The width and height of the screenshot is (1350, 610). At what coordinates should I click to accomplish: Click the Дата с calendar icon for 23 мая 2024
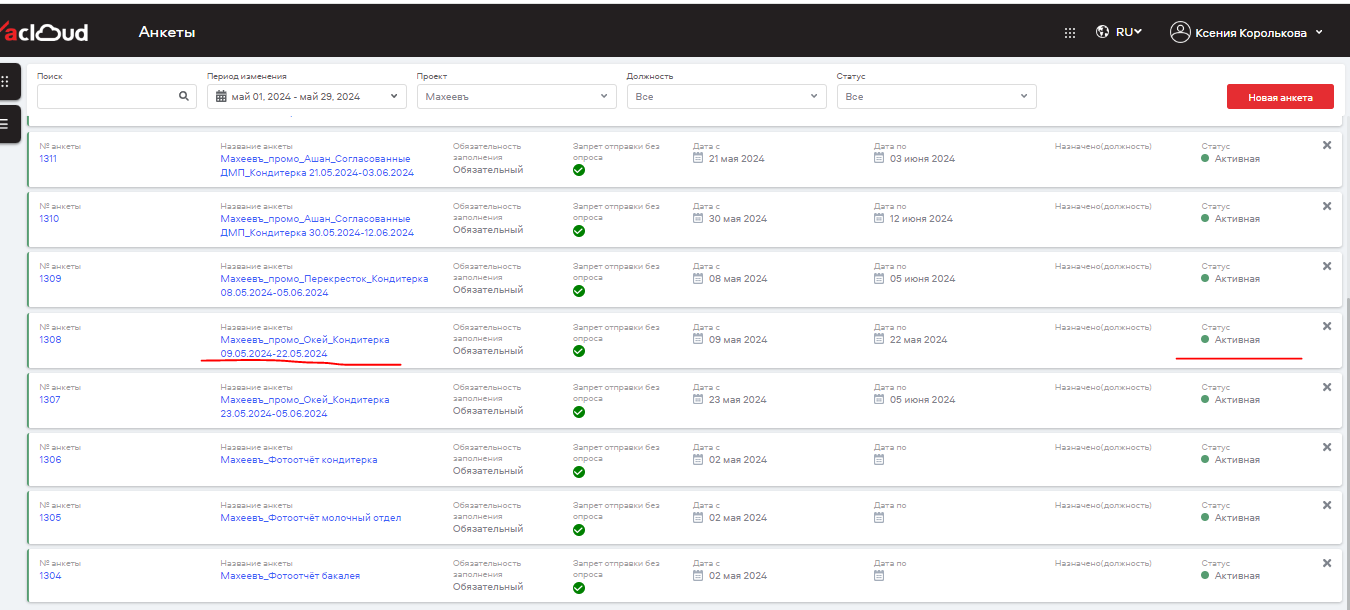pyautogui.click(x=698, y=399)
